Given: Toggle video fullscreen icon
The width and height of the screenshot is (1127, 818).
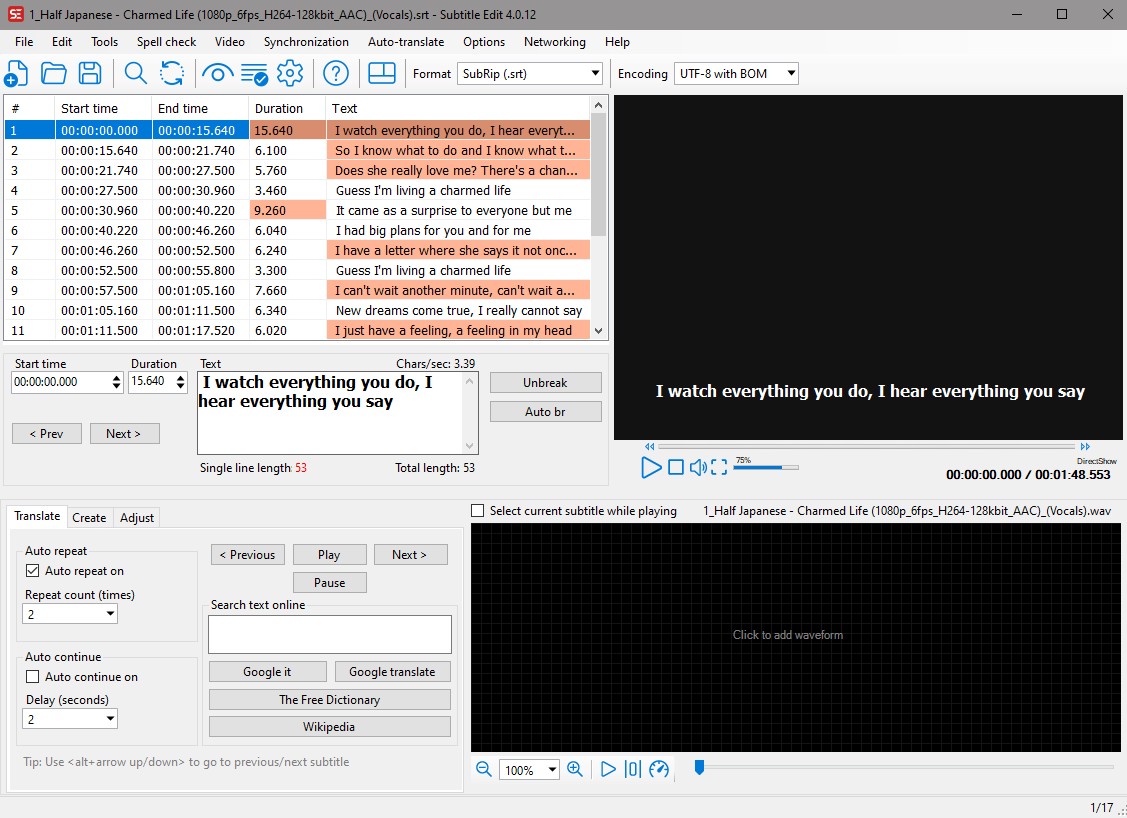Looking at the screenshot, I should (x=719, y=467).
